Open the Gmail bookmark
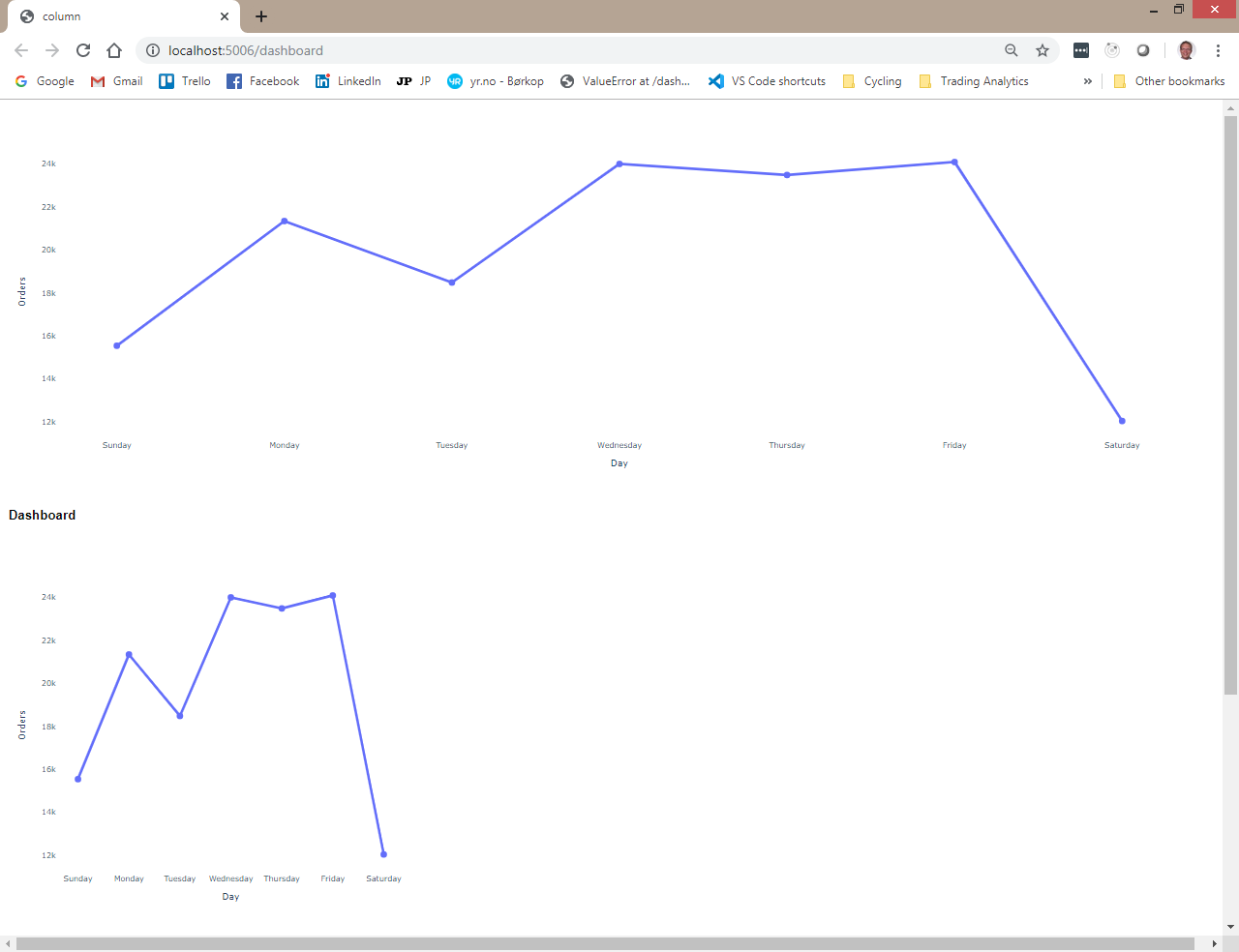The image size is (1239, 952). (x=116, y=81)
